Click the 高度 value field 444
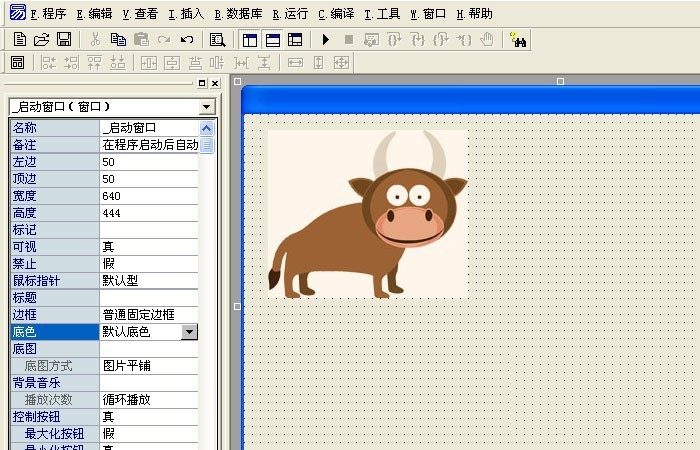Screen dimensions: 700x450 [x=149, y=213]
